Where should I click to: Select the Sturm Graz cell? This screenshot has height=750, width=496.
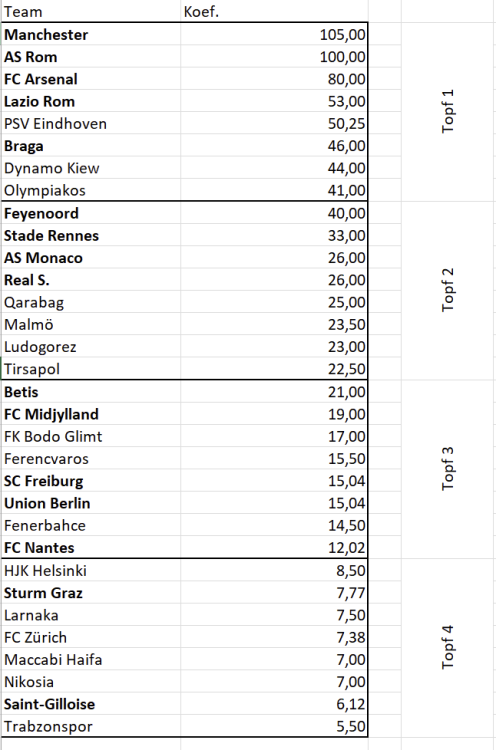(x=91, y=593)
